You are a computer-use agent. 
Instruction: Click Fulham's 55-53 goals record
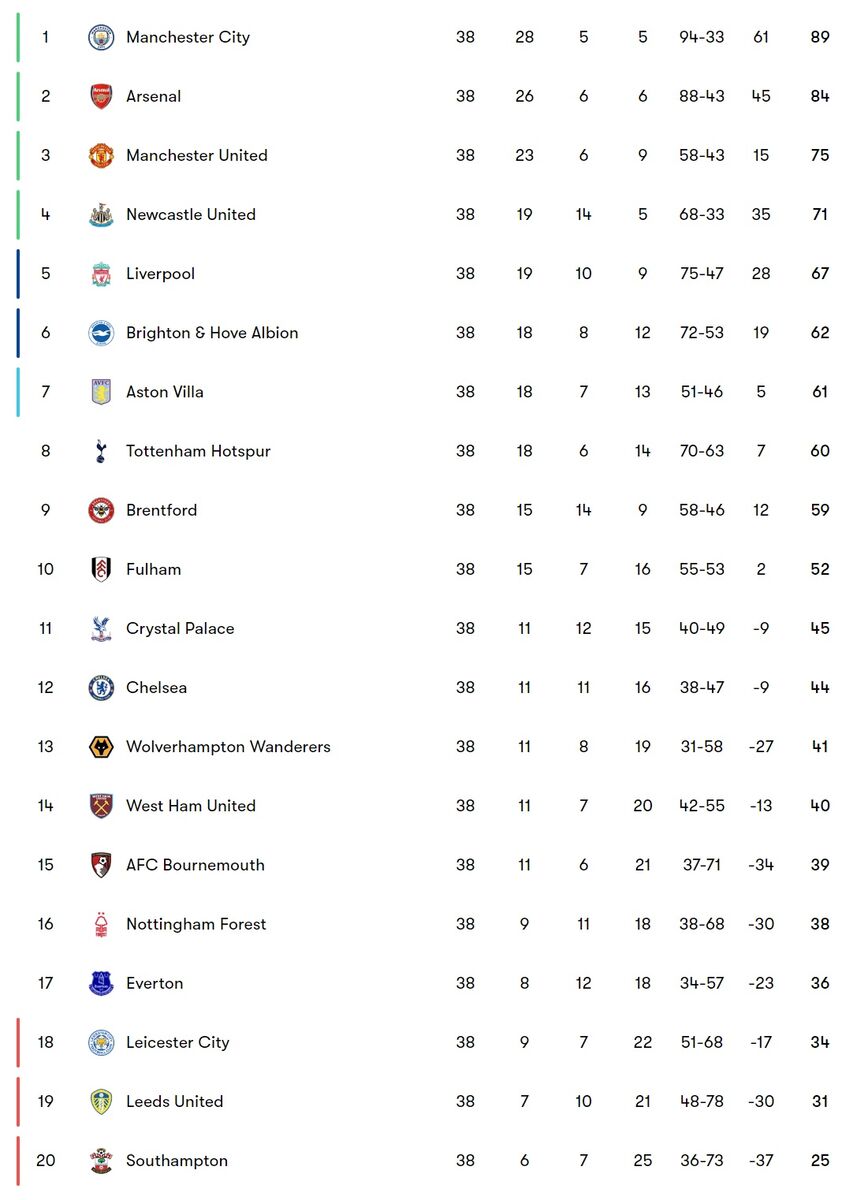[701, 570]
